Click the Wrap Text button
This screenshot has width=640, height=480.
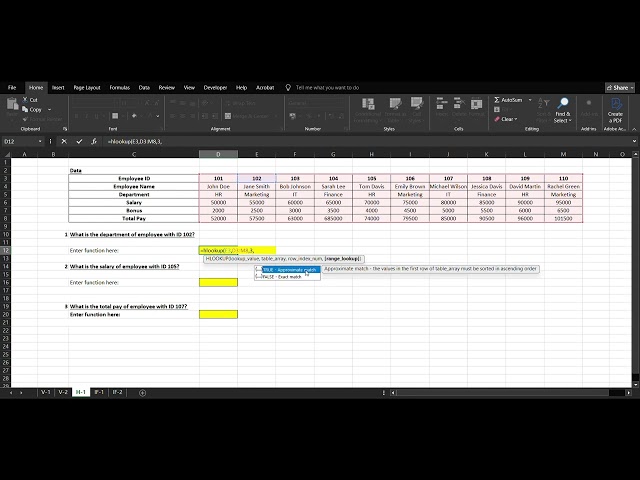point(240,103)
